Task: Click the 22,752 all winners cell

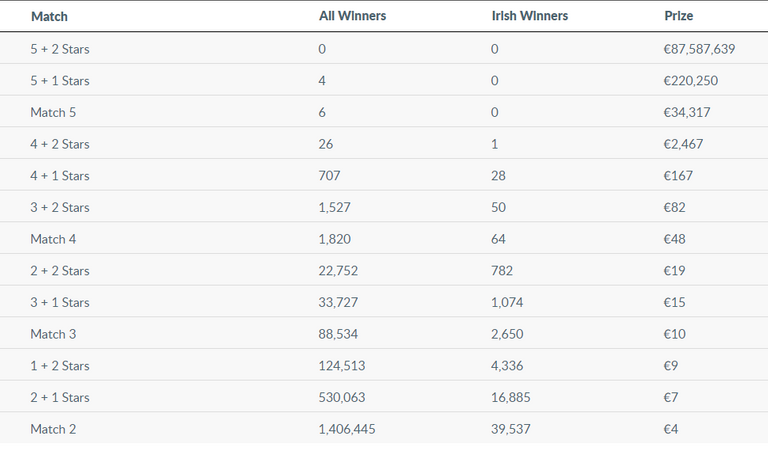Action: tap(338, 271)
